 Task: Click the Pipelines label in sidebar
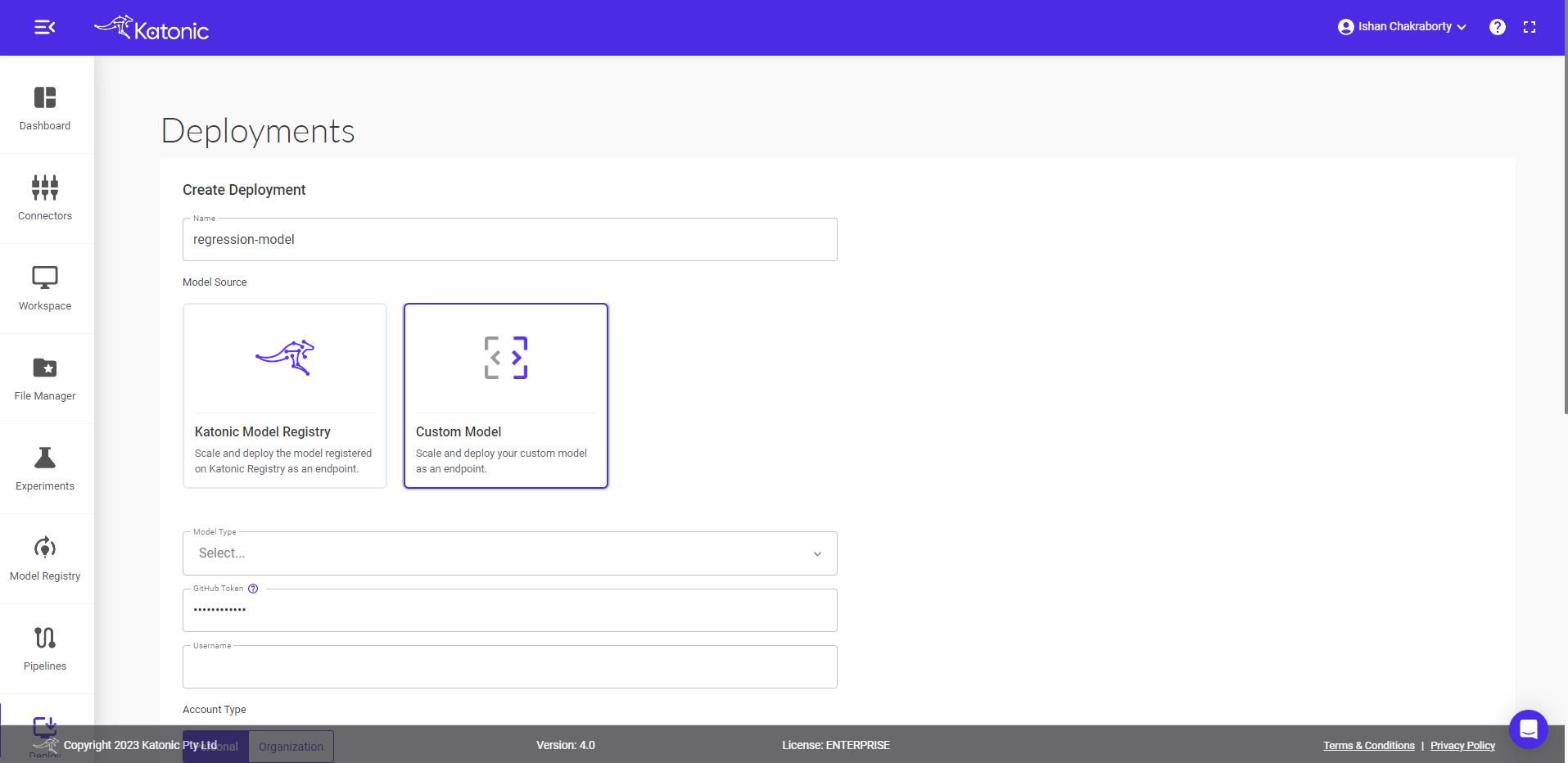point(45,666)
